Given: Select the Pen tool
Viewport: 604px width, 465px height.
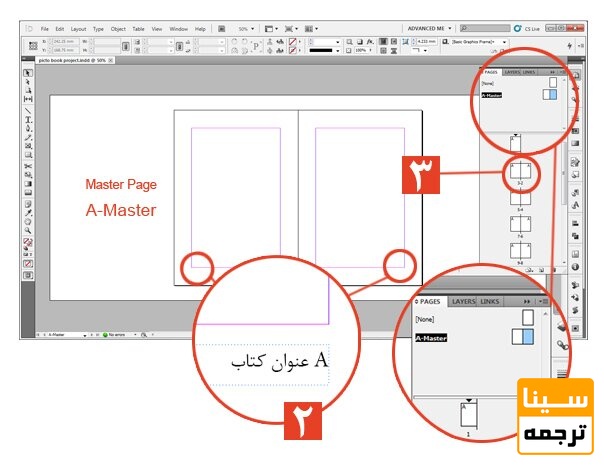Looking at the screenshot, I should coord(28,128).
